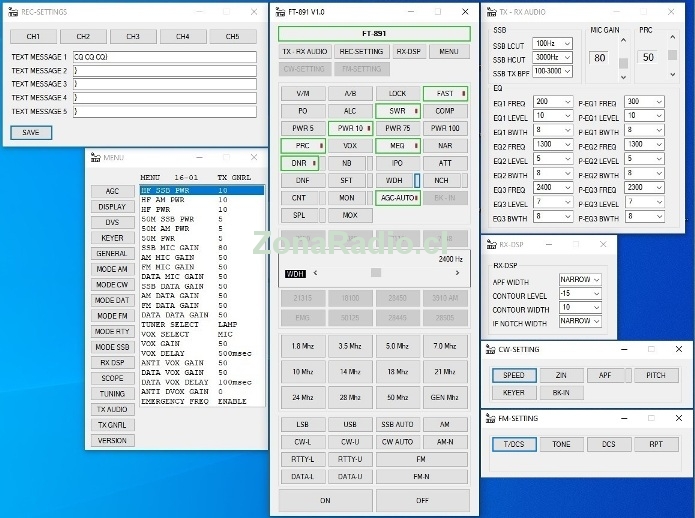Toggle the DNR noise reduction button
The image size is (695, 518).
[x=299, y=163]
